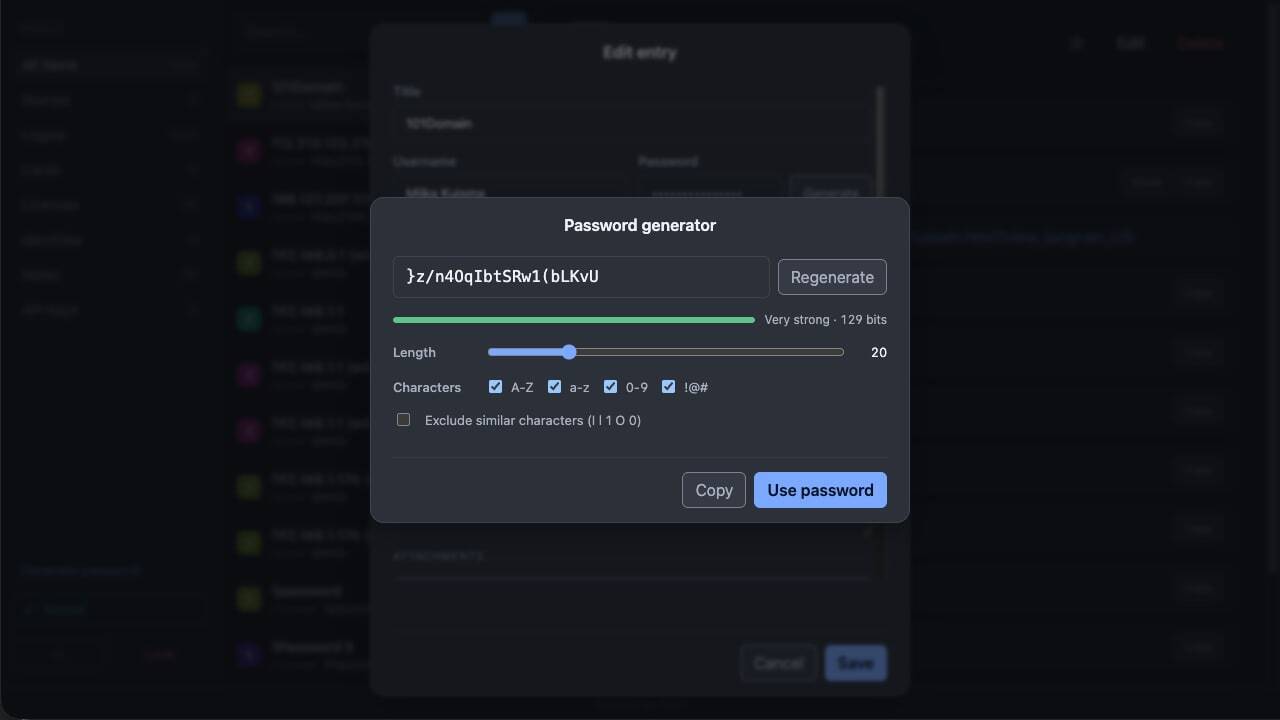Click the generated password text field

pyautogui.click(x=581, y=277)
